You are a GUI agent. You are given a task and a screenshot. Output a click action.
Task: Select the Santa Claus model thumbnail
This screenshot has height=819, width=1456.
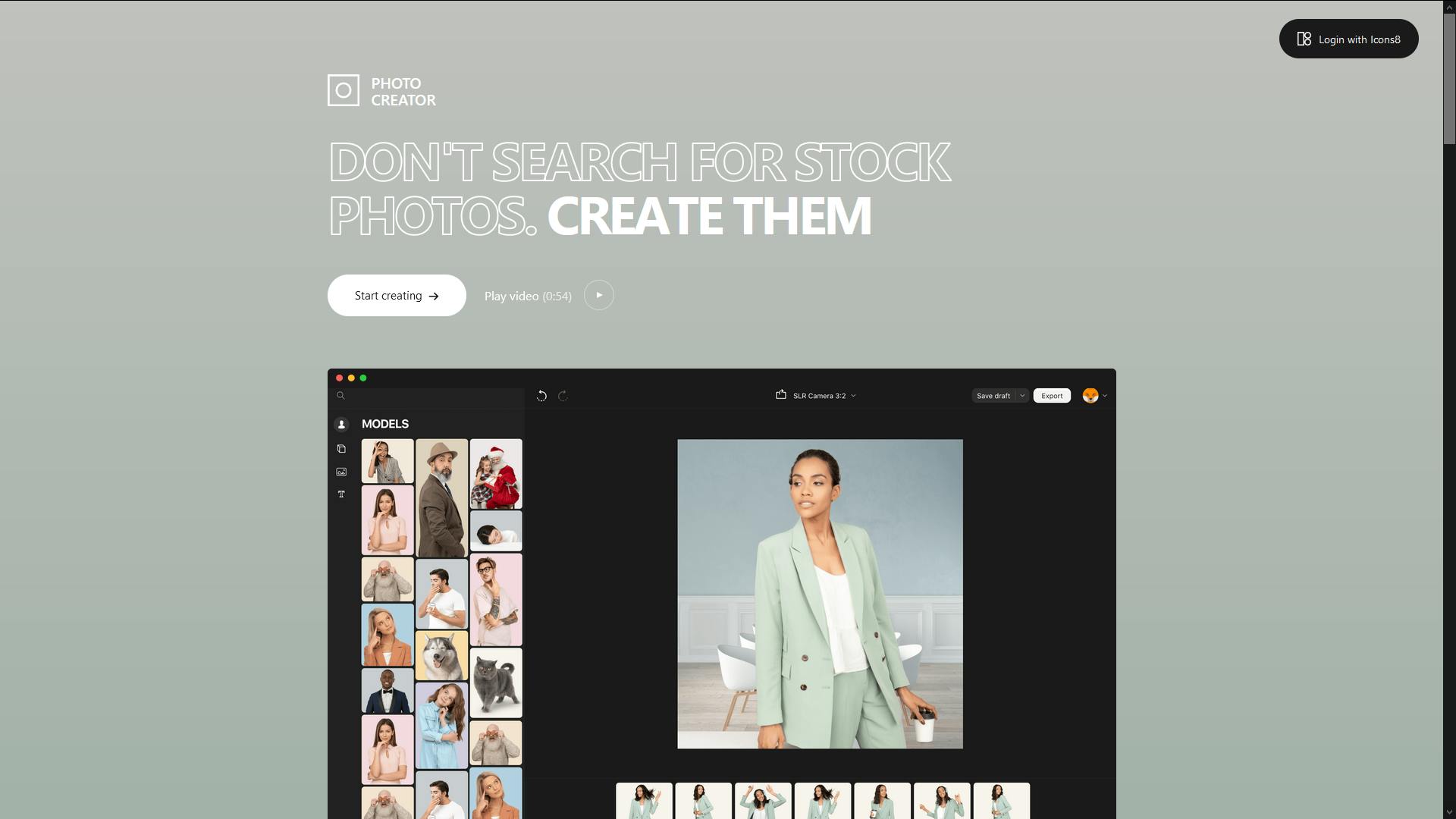point(496,473)
